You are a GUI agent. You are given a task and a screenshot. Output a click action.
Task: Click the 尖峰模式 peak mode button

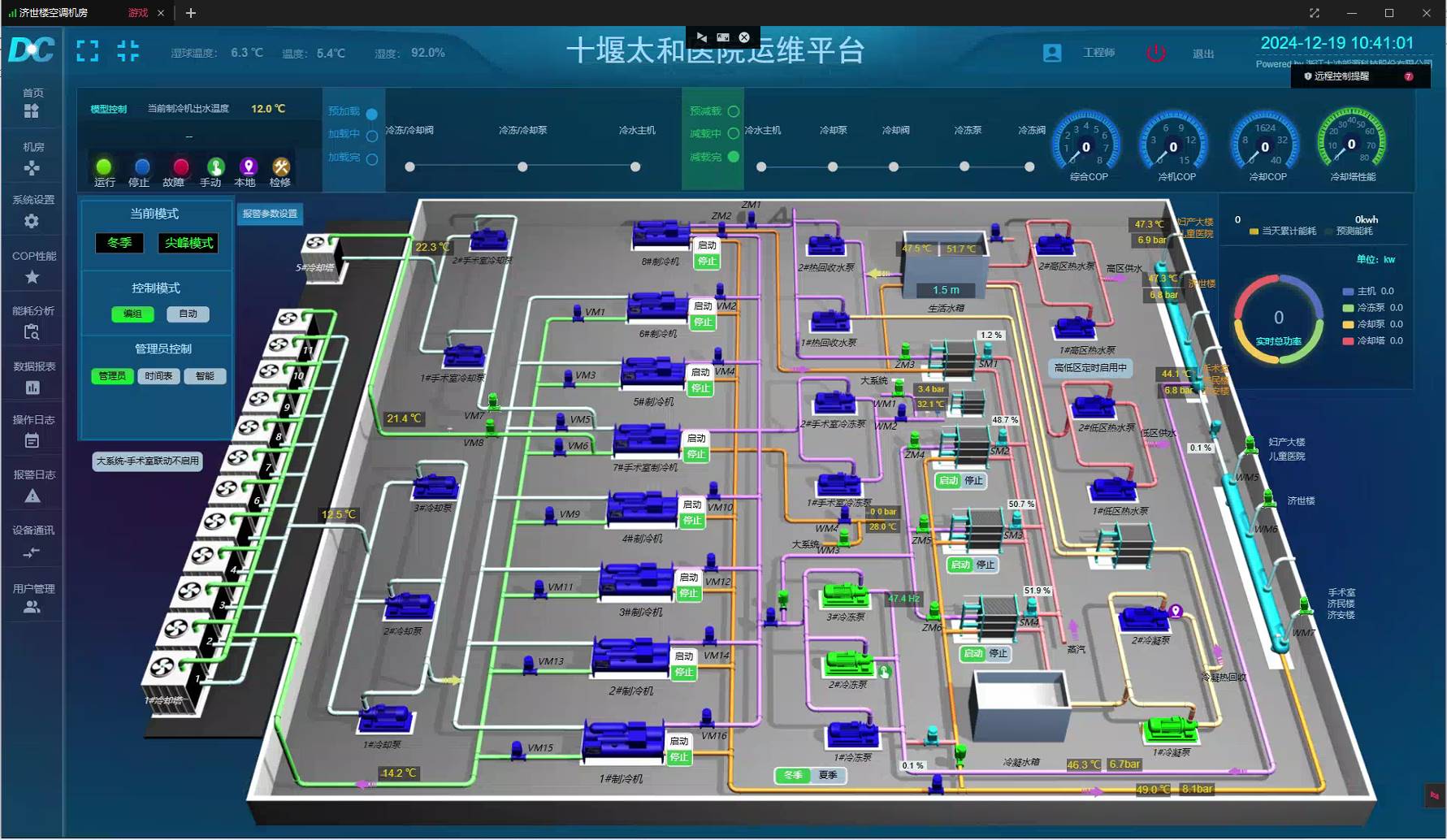[x=188, y=243]
